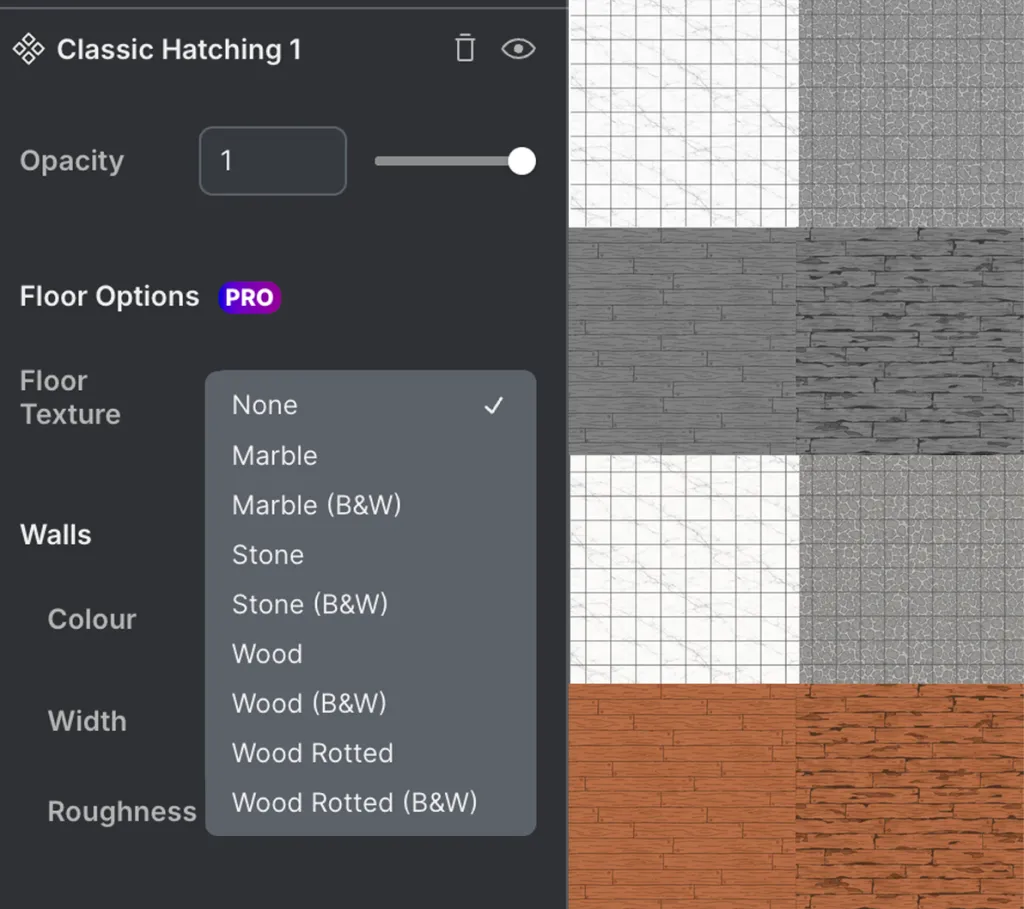Click the checkmark next to None
This screenshot has width=1024, height=909.
(x=493, y=405)
